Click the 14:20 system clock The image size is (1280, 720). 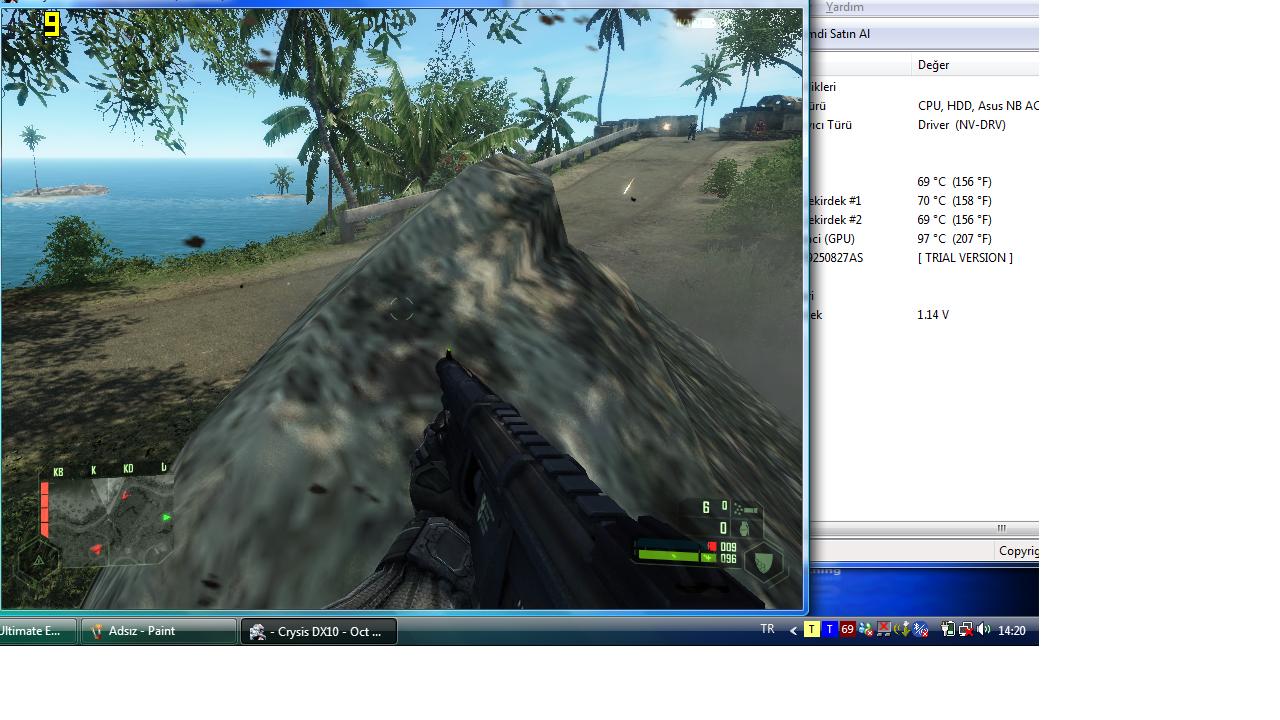[x=1012, y=630]
